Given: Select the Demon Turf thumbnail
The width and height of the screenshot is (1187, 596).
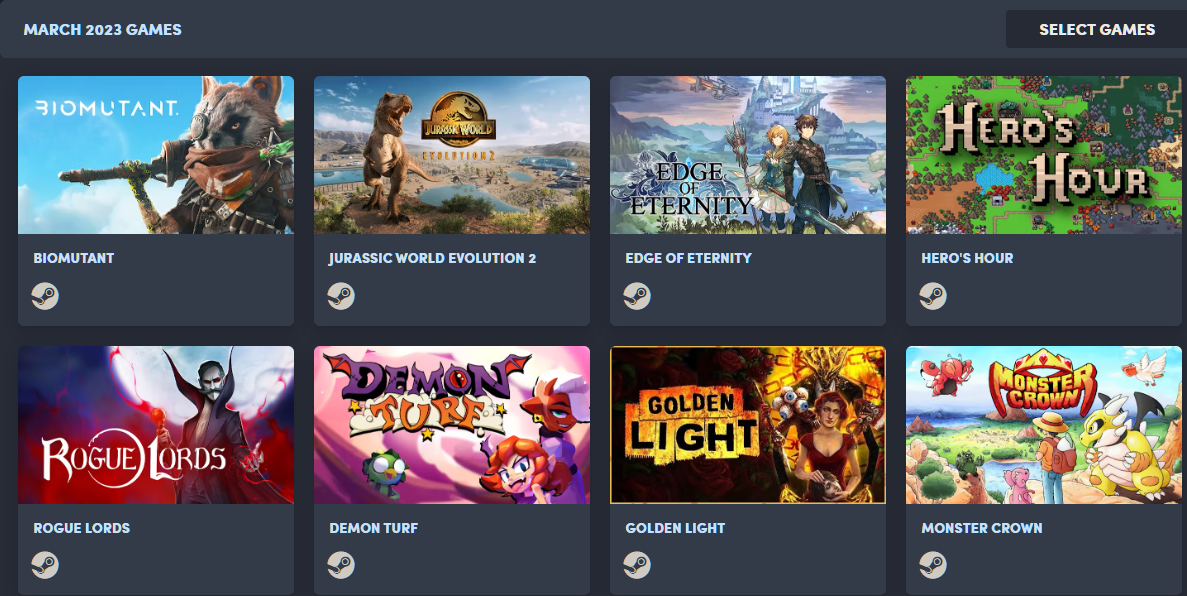Looking at the screenshot, I should [452, 425].
